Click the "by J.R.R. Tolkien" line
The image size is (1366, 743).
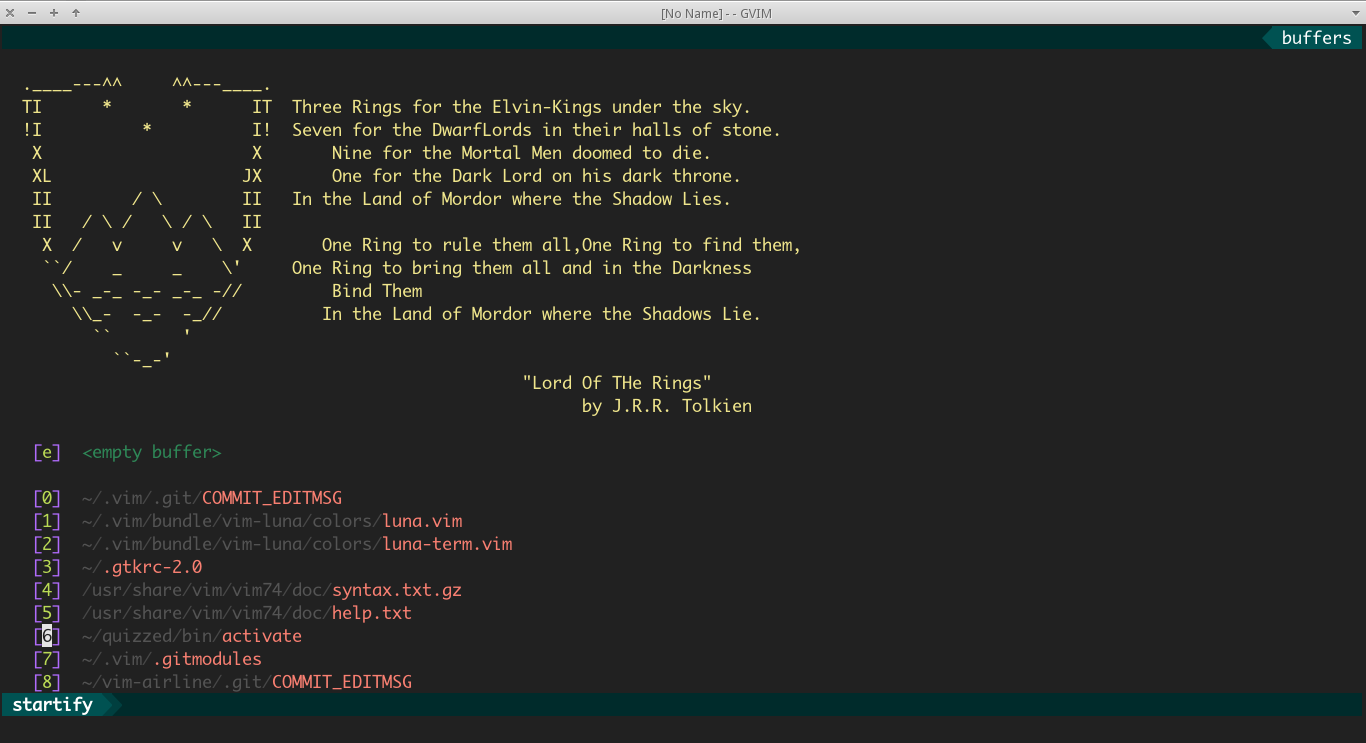(x=667, y=406)
